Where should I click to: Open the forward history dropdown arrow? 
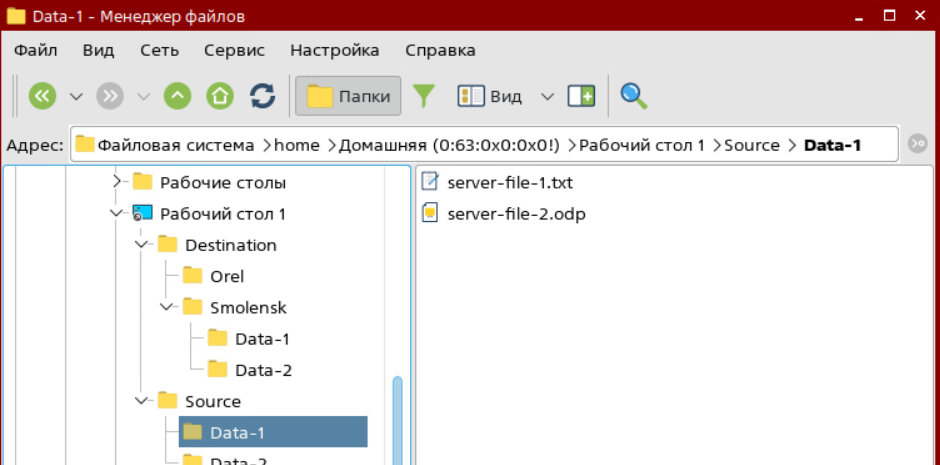(143, 96)
